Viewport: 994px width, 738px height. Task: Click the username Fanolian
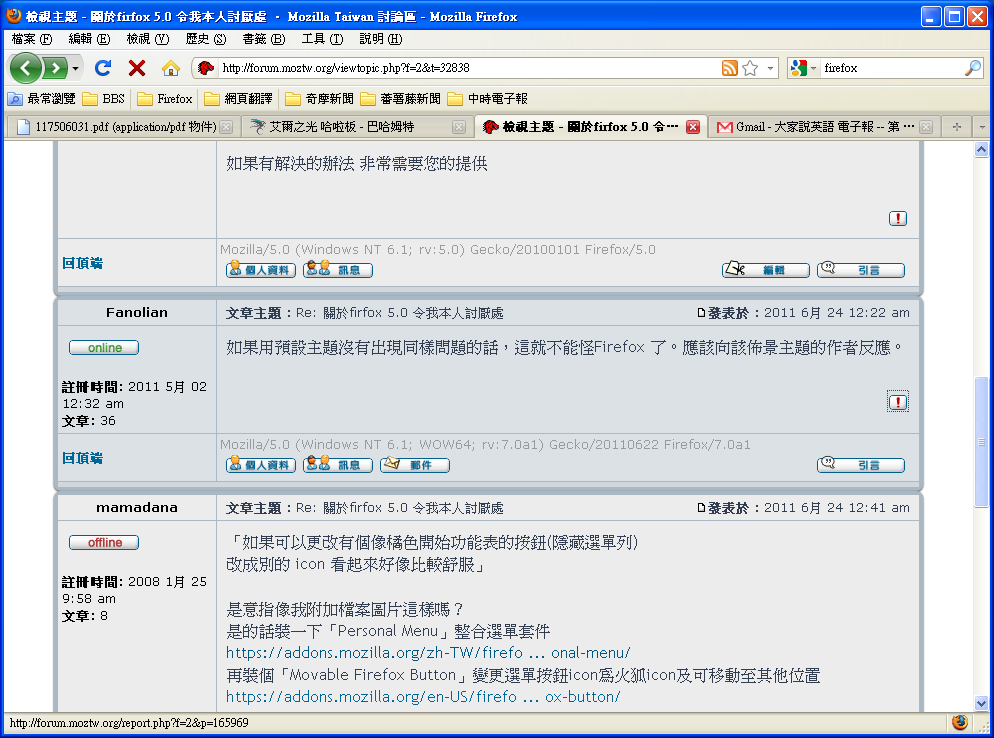point(137,313)
